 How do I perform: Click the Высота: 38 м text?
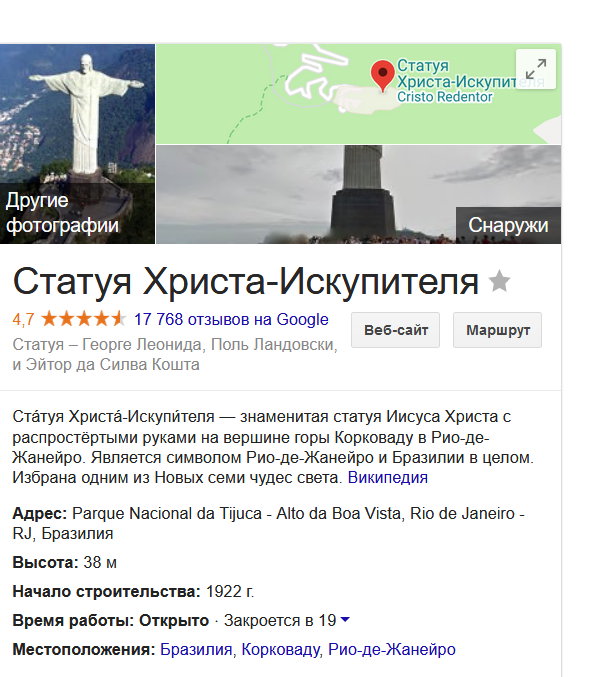point(64,563)
